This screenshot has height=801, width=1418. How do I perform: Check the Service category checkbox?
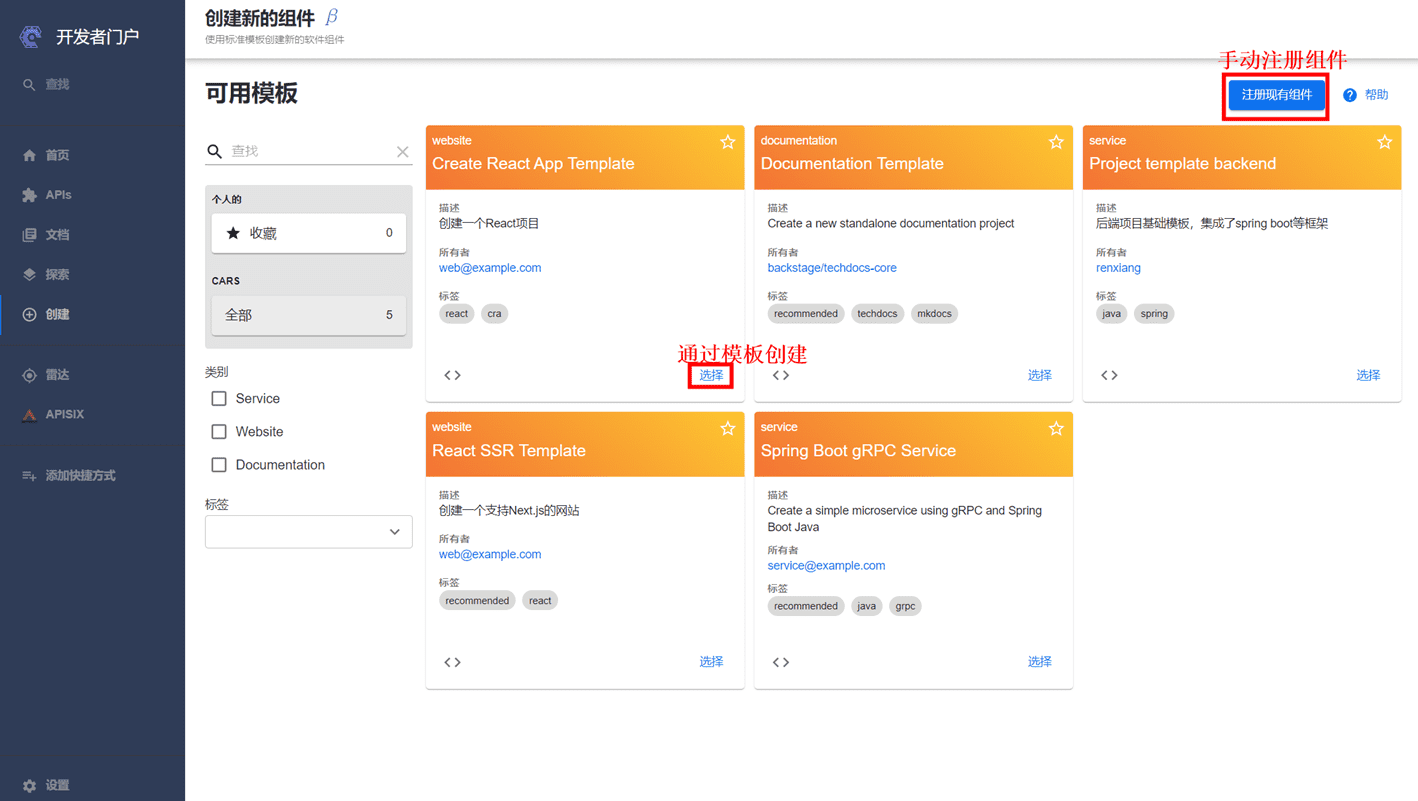pyautogui.click(x=219, y=399)
